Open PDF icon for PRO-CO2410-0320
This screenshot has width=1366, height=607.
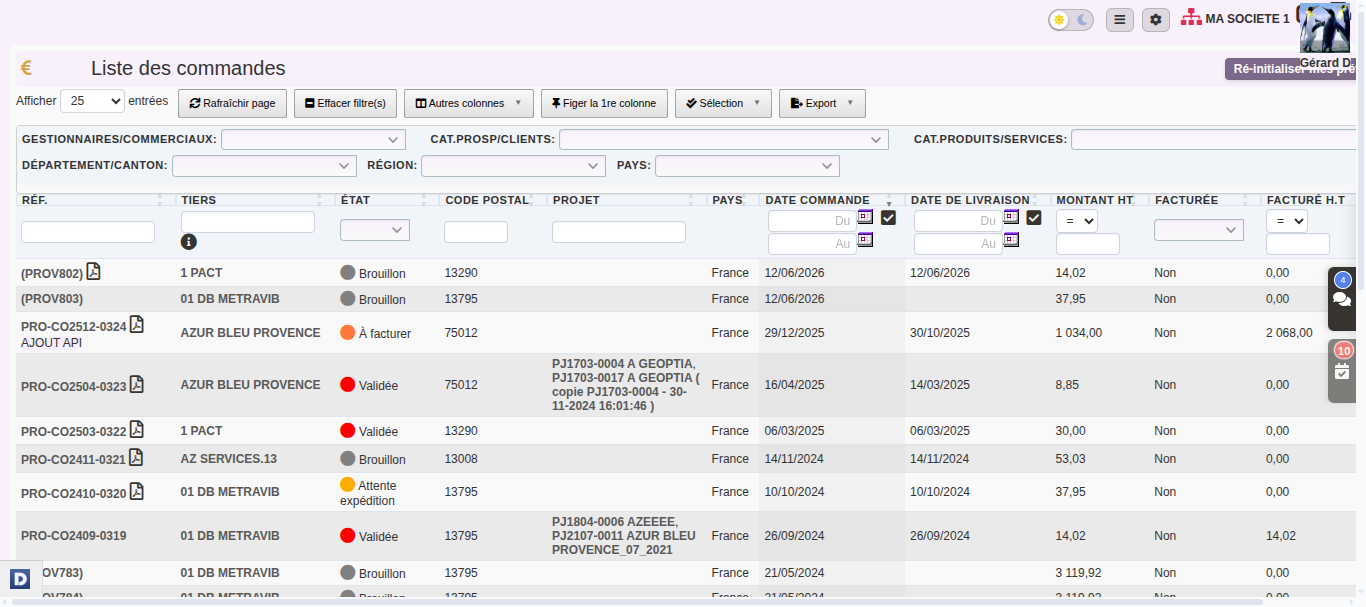(137, 491)
